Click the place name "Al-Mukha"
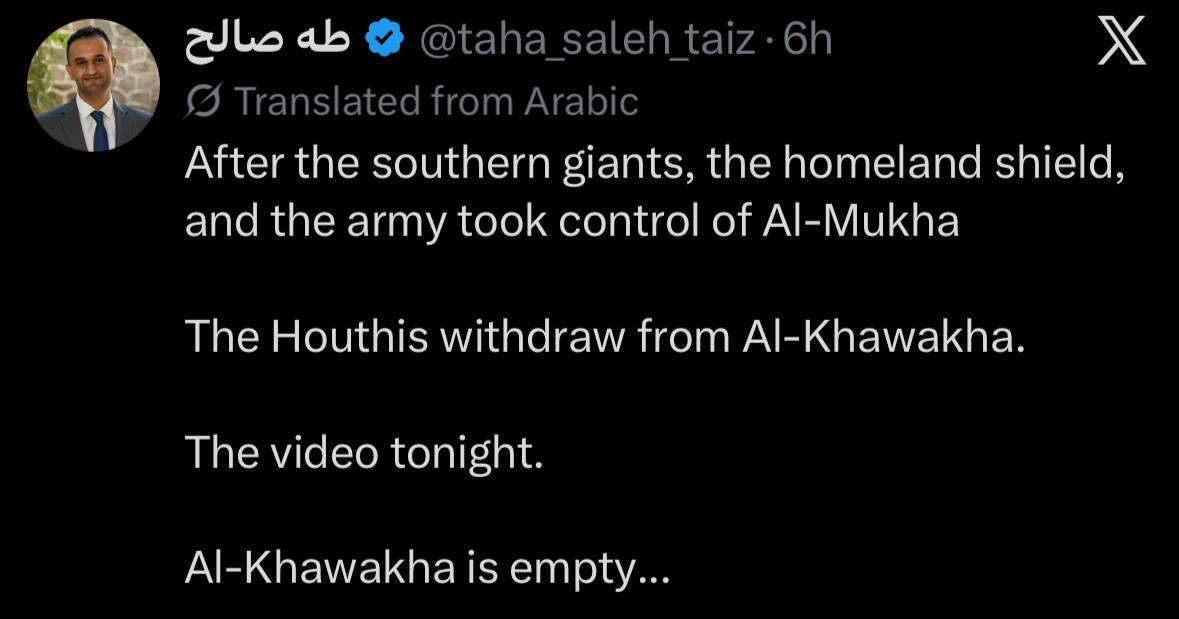Image resolution: width=1179 pixels, height=619 pixels. (861, 222)
